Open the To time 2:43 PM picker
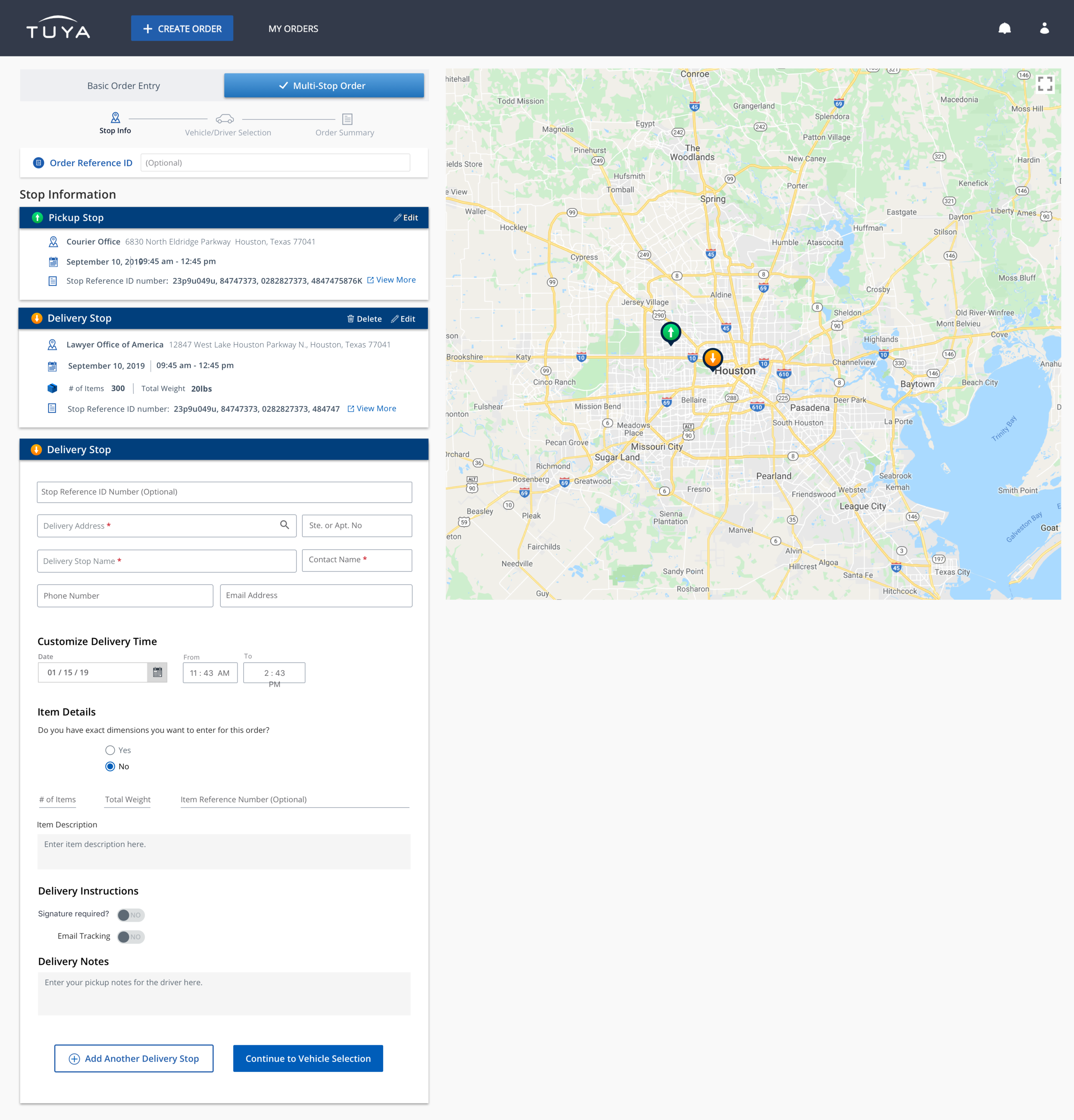1074x1120 pixels. [x=274, y=673]
